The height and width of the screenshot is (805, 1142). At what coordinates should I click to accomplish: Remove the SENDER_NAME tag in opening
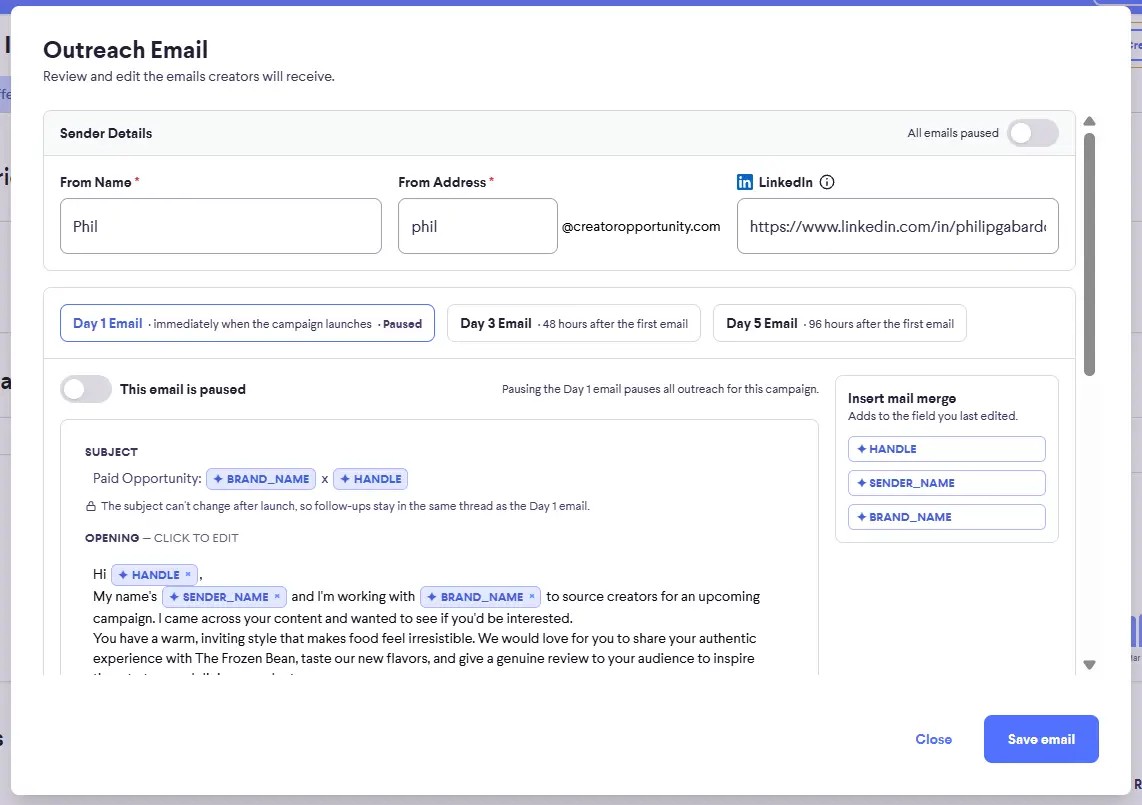click(x=277, y=597)
